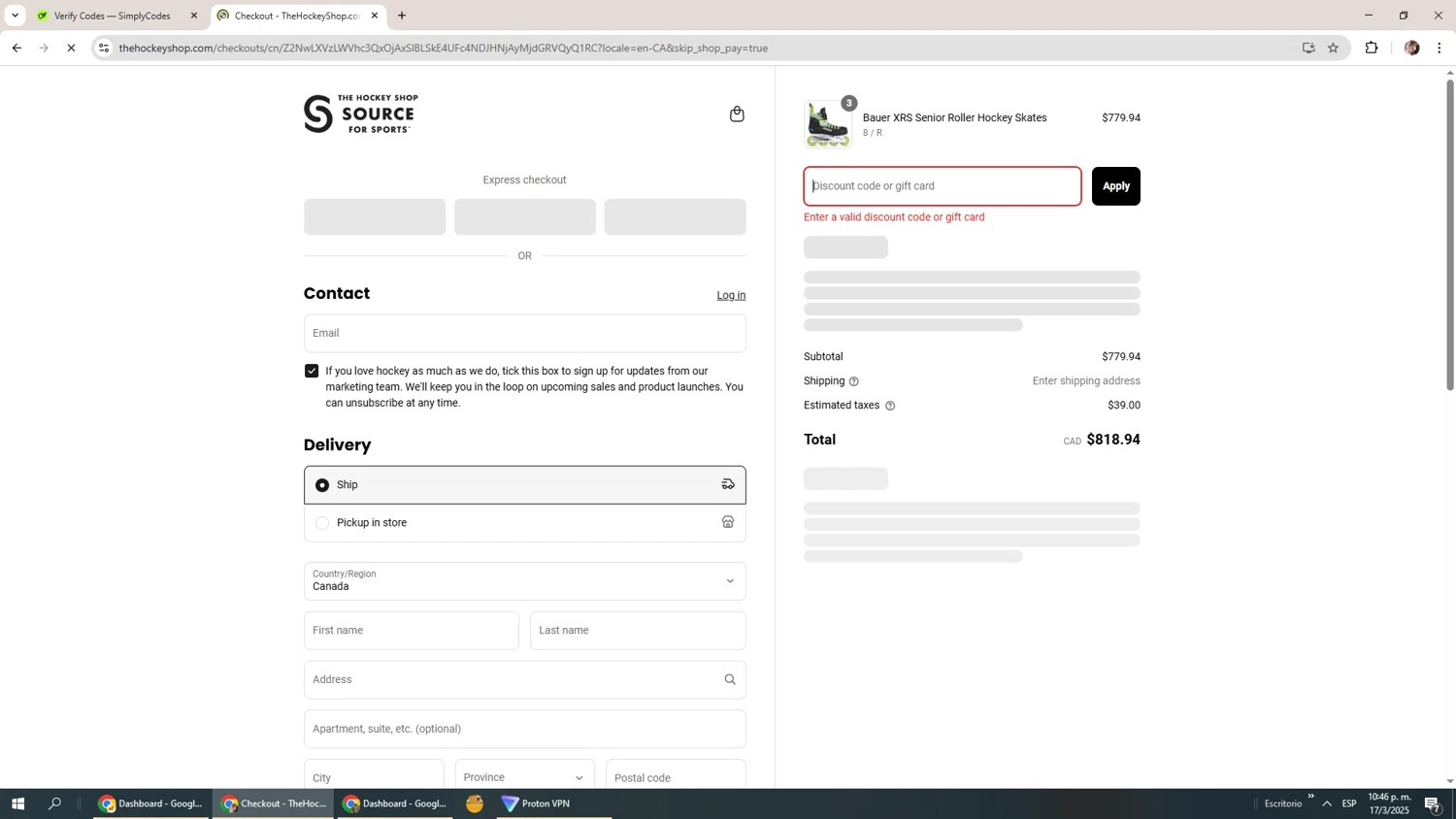Click the estimated taxes help icon
This screenshot has height=819, width=1456.
click(x=890, y=406)
